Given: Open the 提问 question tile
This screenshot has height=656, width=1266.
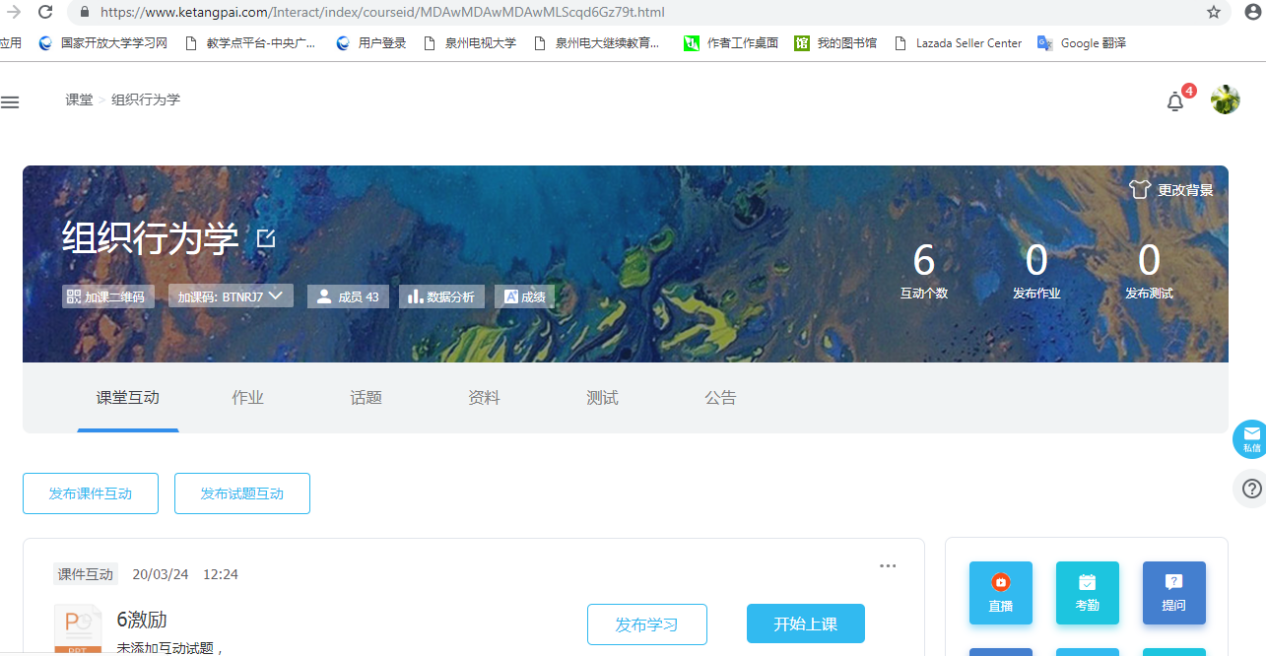Looking at the screenshot, I should click(1174, 593).
